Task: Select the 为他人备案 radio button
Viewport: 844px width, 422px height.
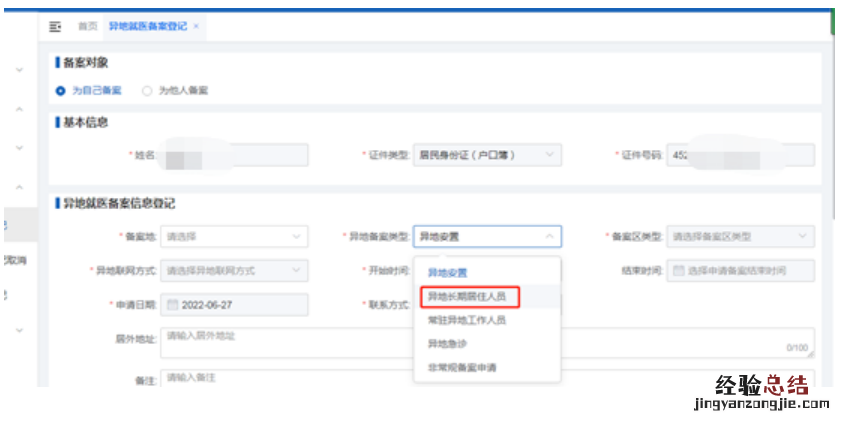Action: (x=147, y=90)
